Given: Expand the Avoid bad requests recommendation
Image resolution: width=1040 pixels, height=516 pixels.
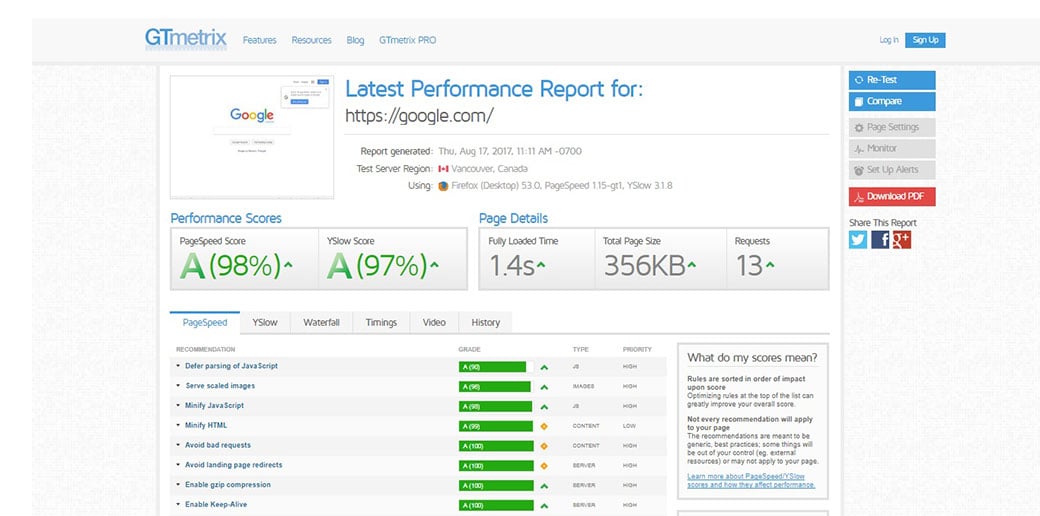Looking at the screenshot, I should coord(217,445).
